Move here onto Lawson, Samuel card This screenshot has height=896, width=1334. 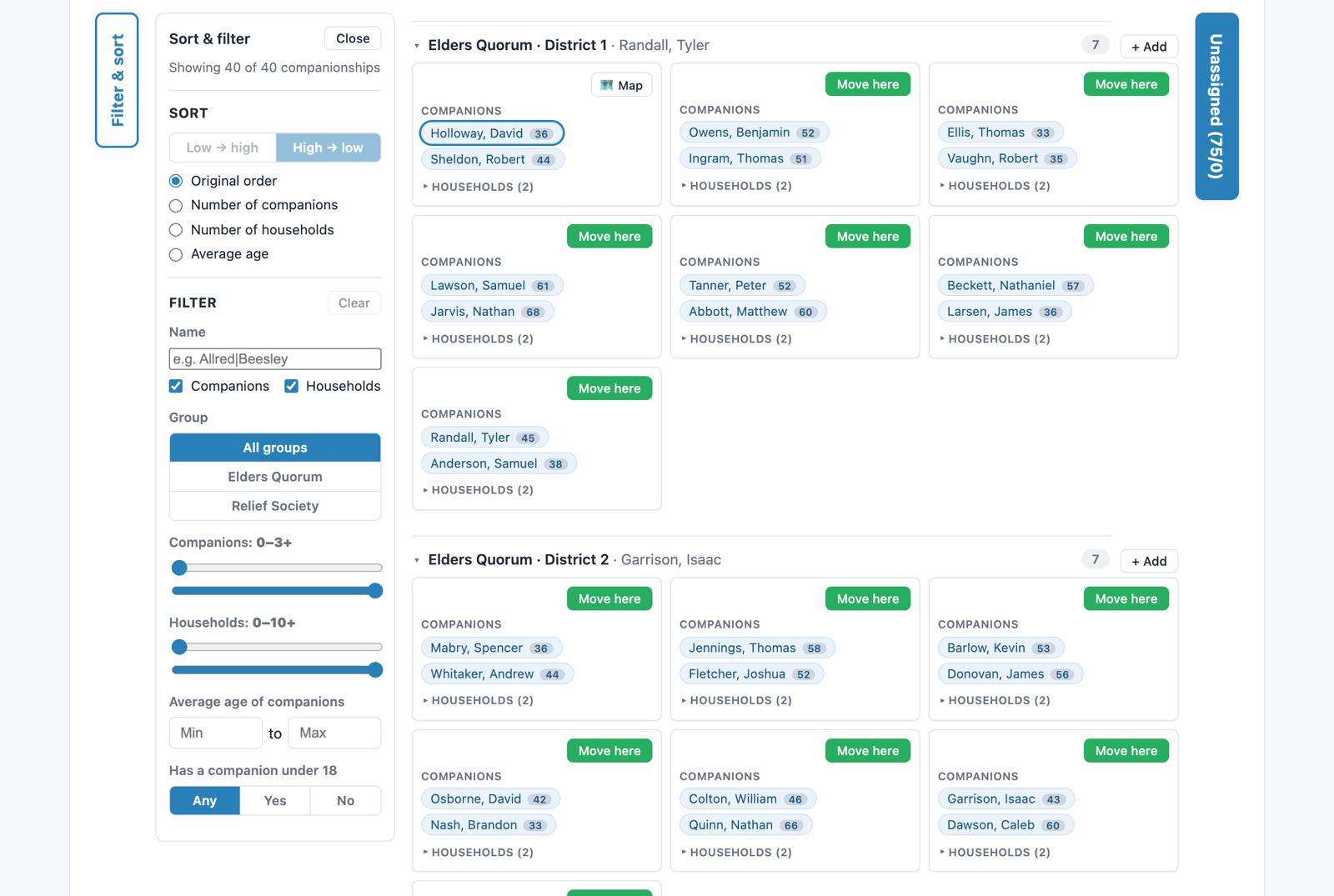(x=609, y=236)
